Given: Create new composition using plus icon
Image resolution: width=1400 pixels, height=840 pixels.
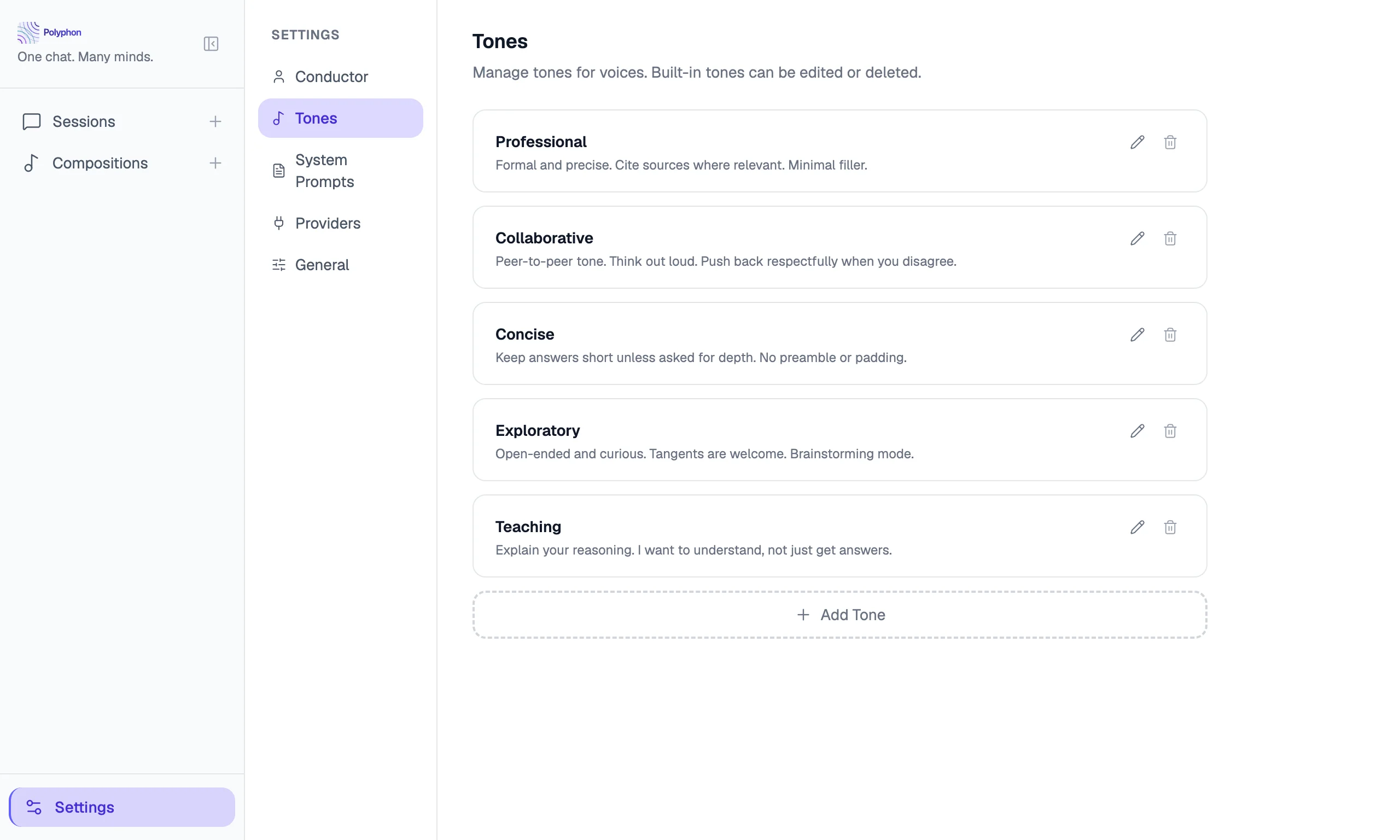Looking at the screenshot, I should tap(215, 163).
